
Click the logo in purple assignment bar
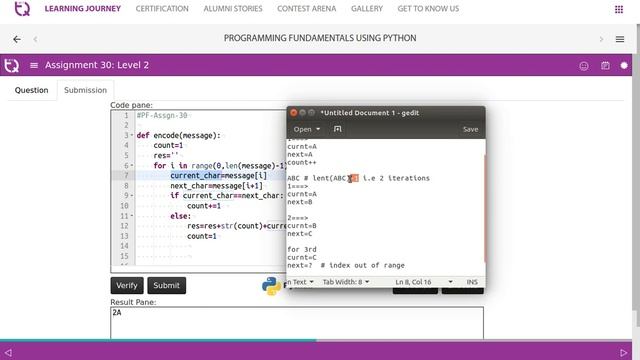11,65
